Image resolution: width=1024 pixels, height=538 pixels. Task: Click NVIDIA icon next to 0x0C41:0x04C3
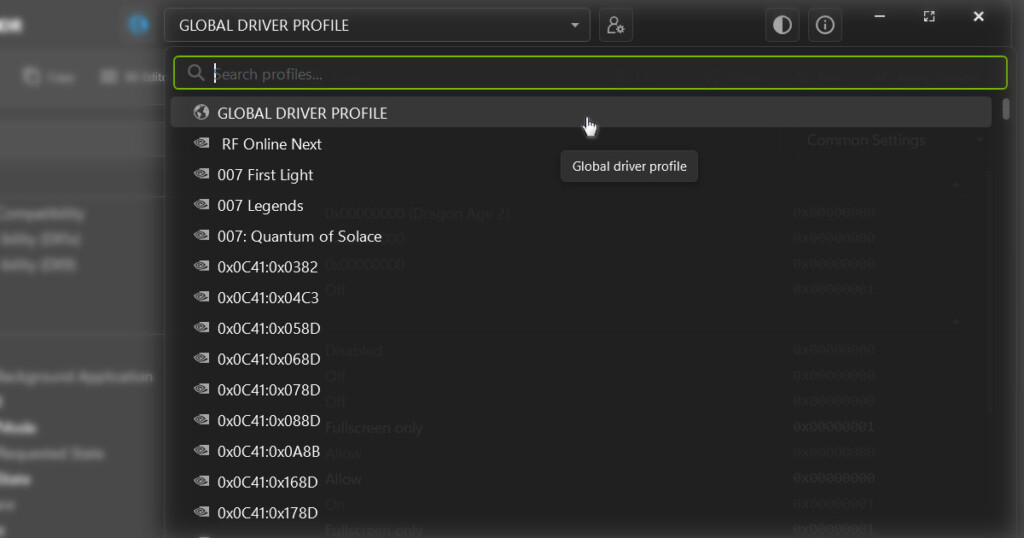coord(202,296)
